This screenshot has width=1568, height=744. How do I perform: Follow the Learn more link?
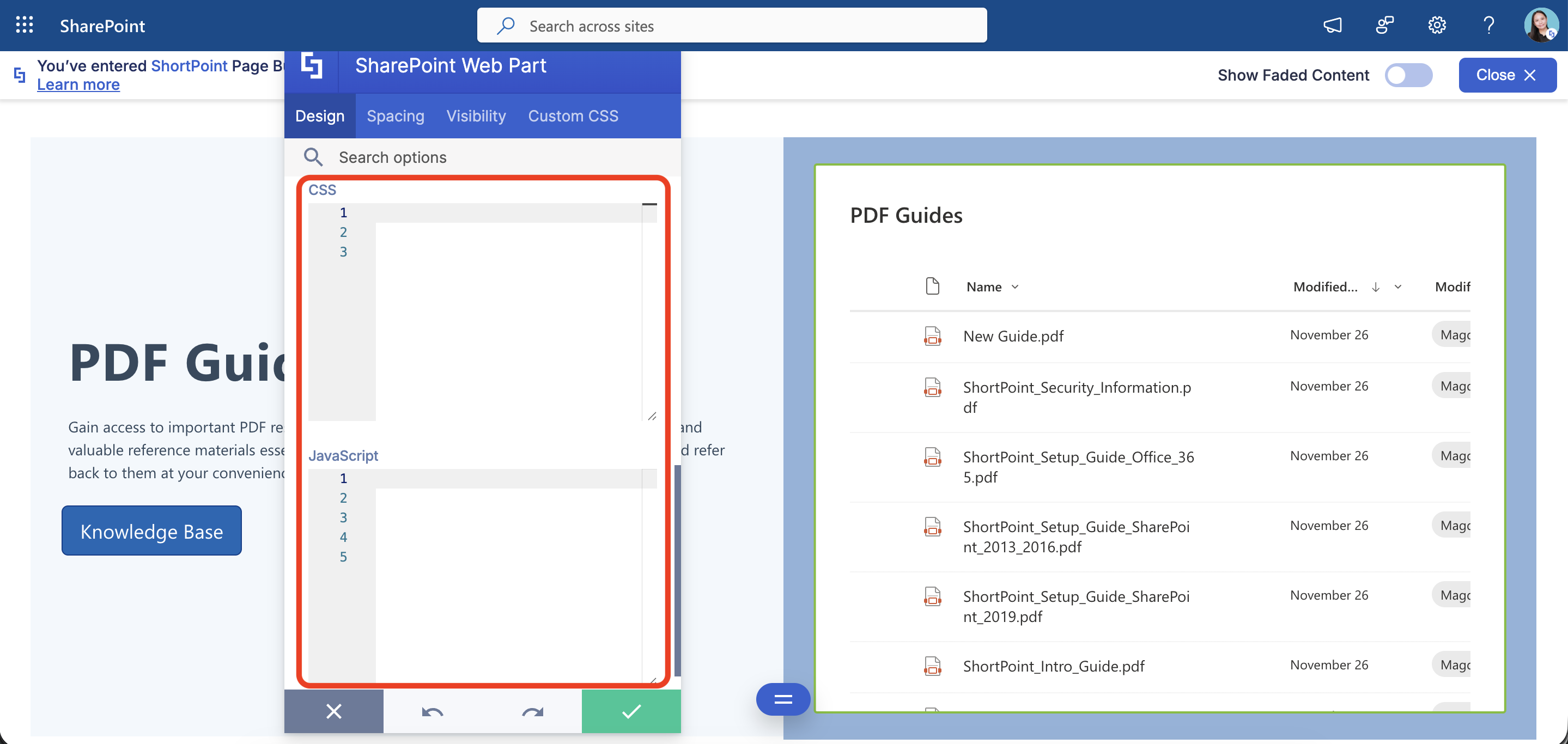78,84
